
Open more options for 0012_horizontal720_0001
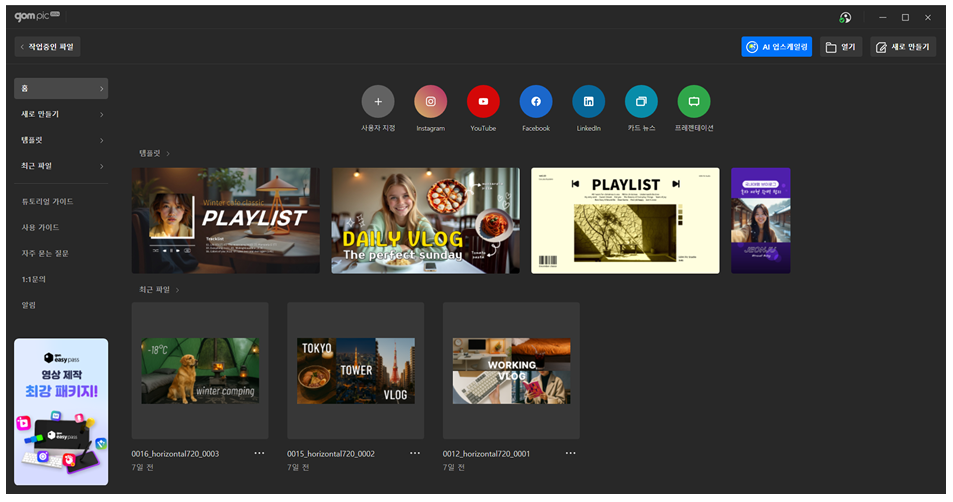[x=570, y=453]
